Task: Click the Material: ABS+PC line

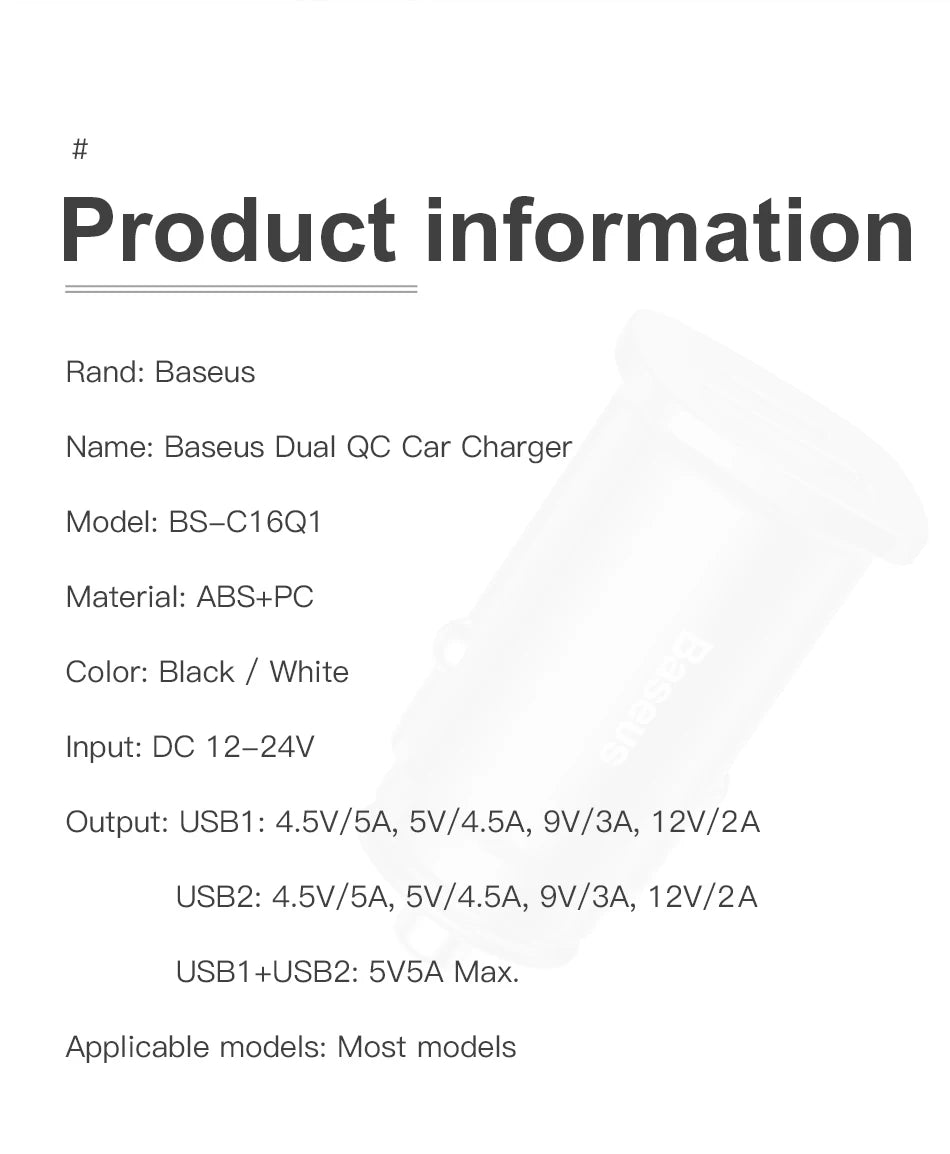Action: 189,597
